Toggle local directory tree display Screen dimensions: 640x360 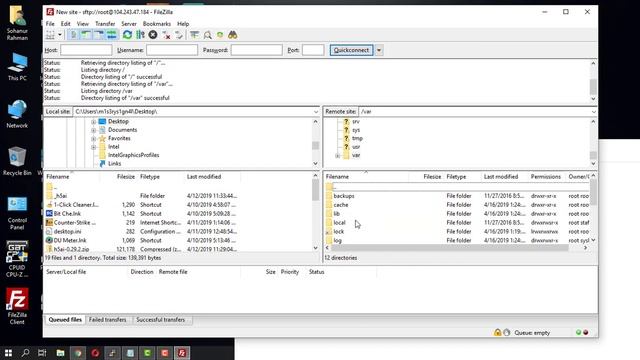coord(86,35)
